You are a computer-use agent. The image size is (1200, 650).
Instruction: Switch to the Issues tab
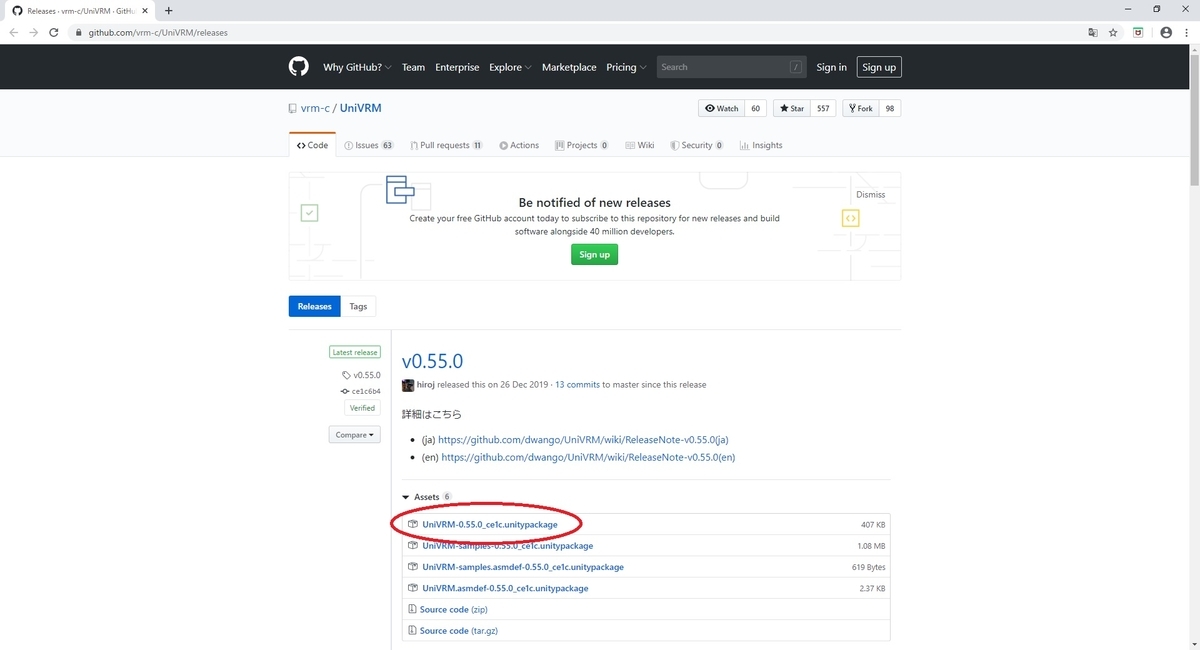coord(369,145)
